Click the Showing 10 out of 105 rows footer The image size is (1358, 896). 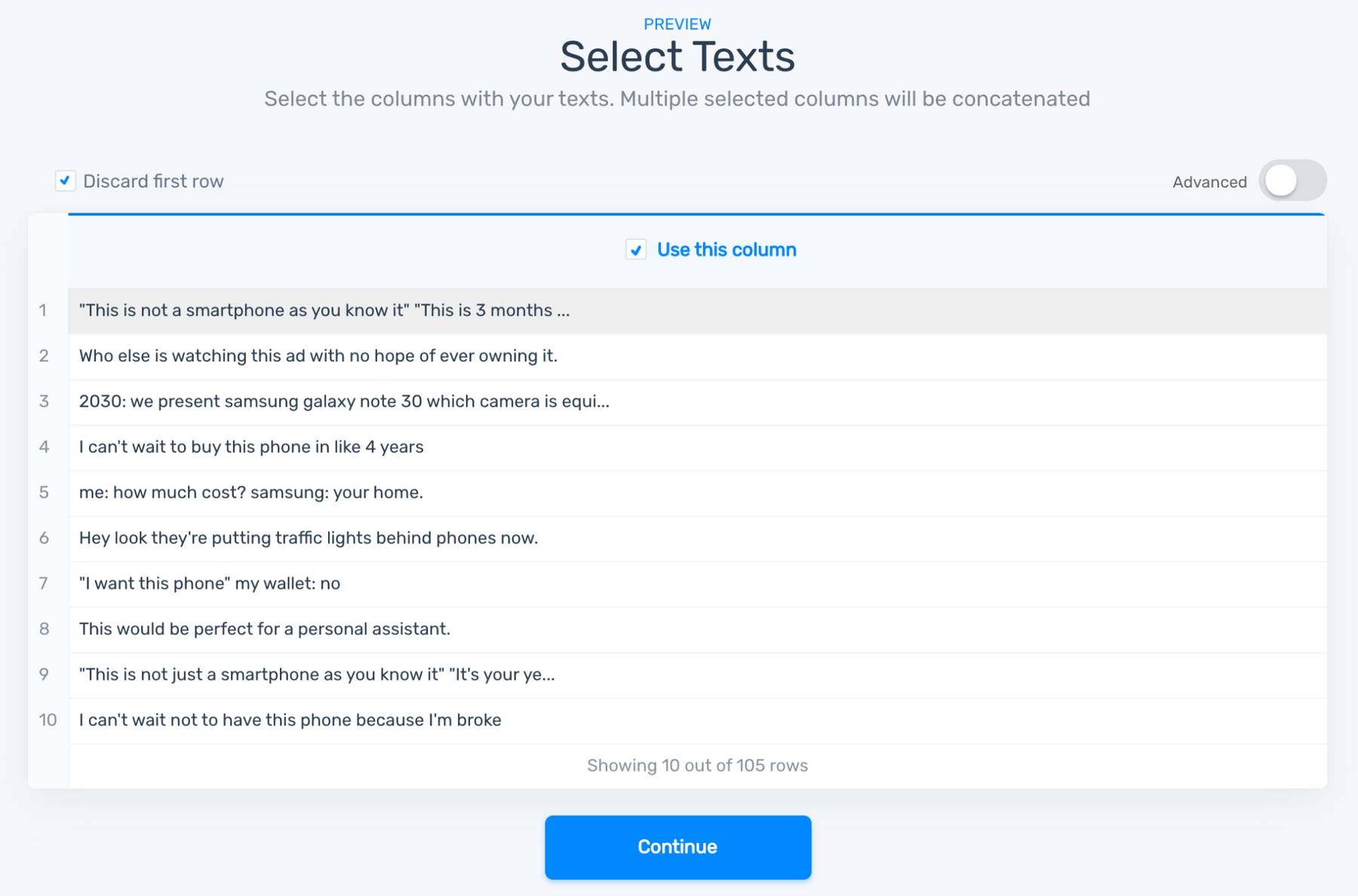(697, 766)
